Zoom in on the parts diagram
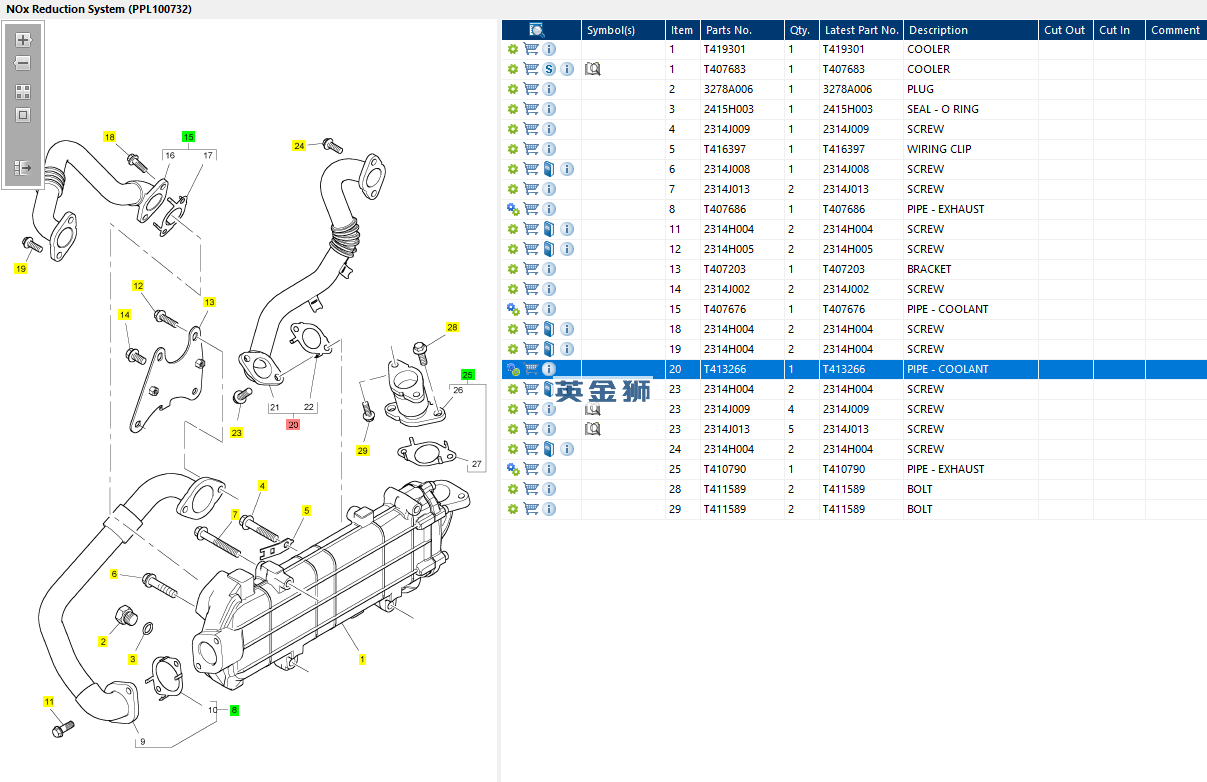 click(x=23, y=41)
